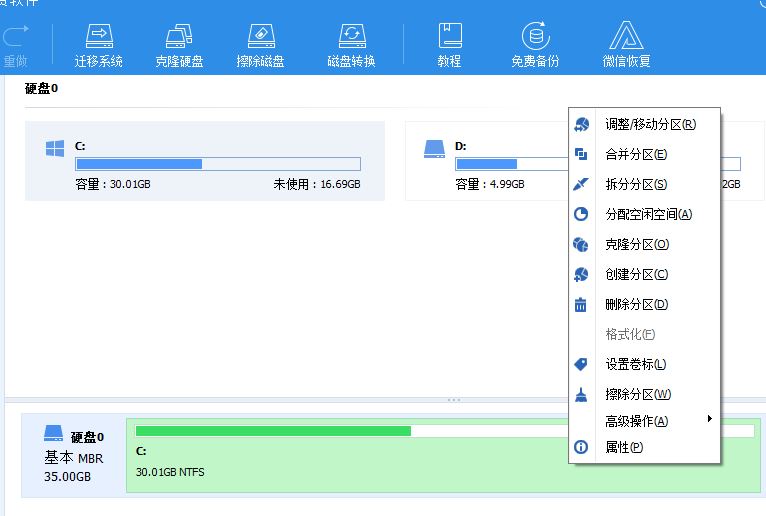
Task: Click the Redo (重做) toolbar icon
Action: [16, 36]
